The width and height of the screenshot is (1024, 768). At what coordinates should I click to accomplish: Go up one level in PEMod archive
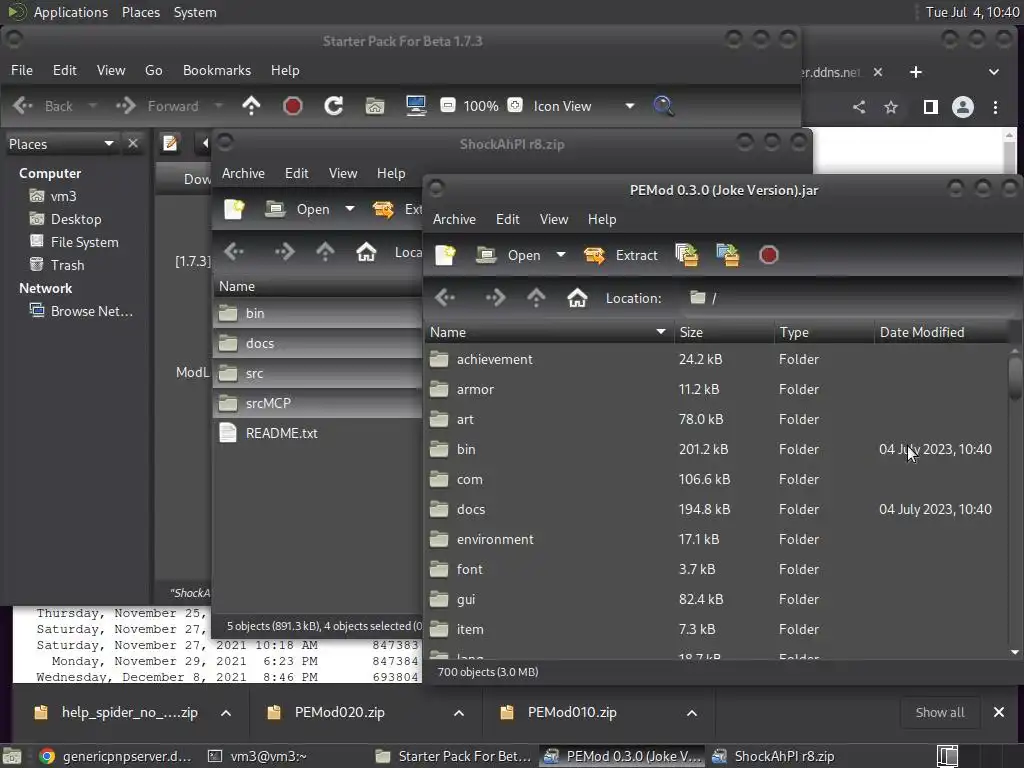click(536, 298)
